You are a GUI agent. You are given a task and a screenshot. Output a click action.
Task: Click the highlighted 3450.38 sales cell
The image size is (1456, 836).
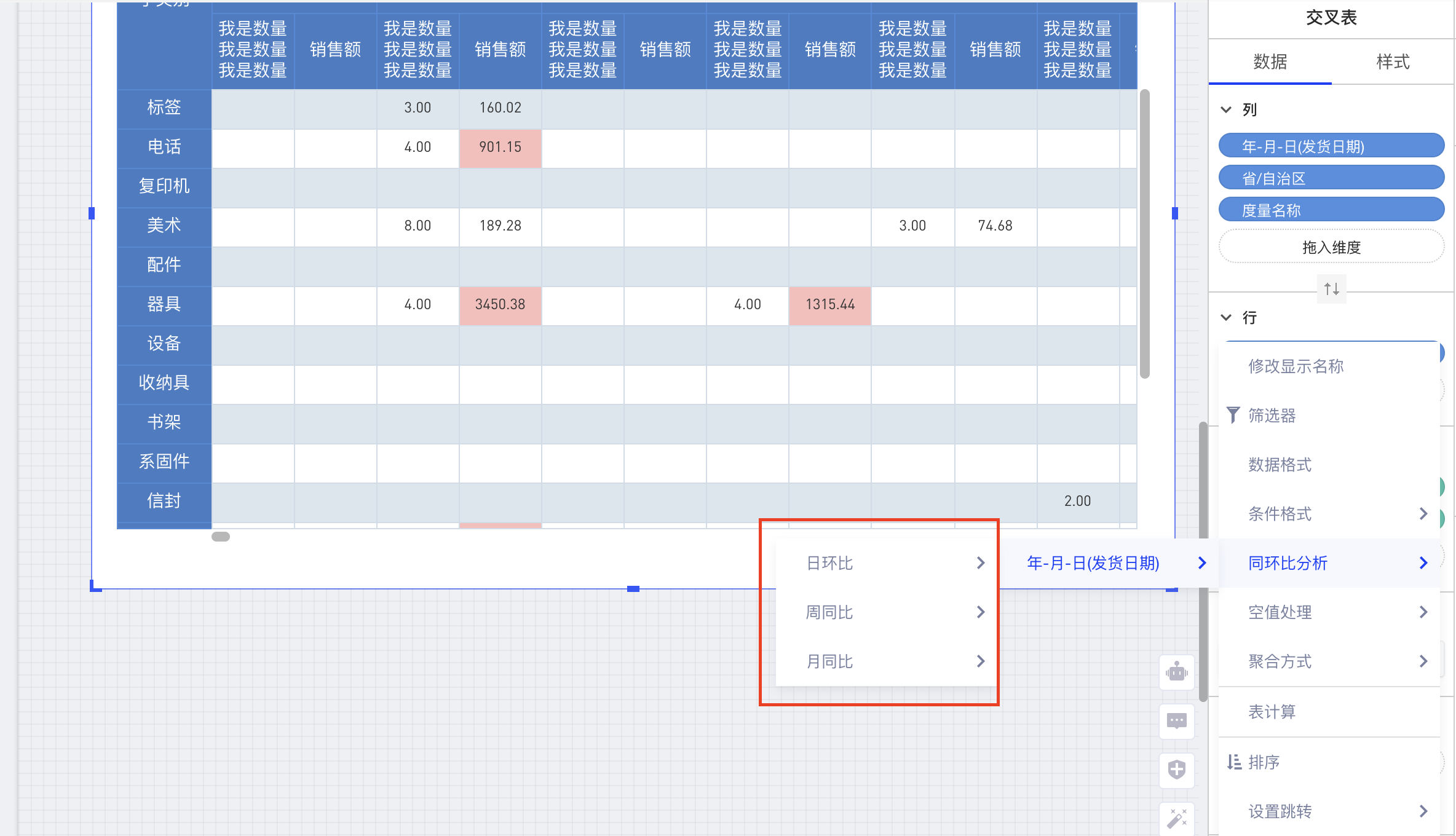500,304
